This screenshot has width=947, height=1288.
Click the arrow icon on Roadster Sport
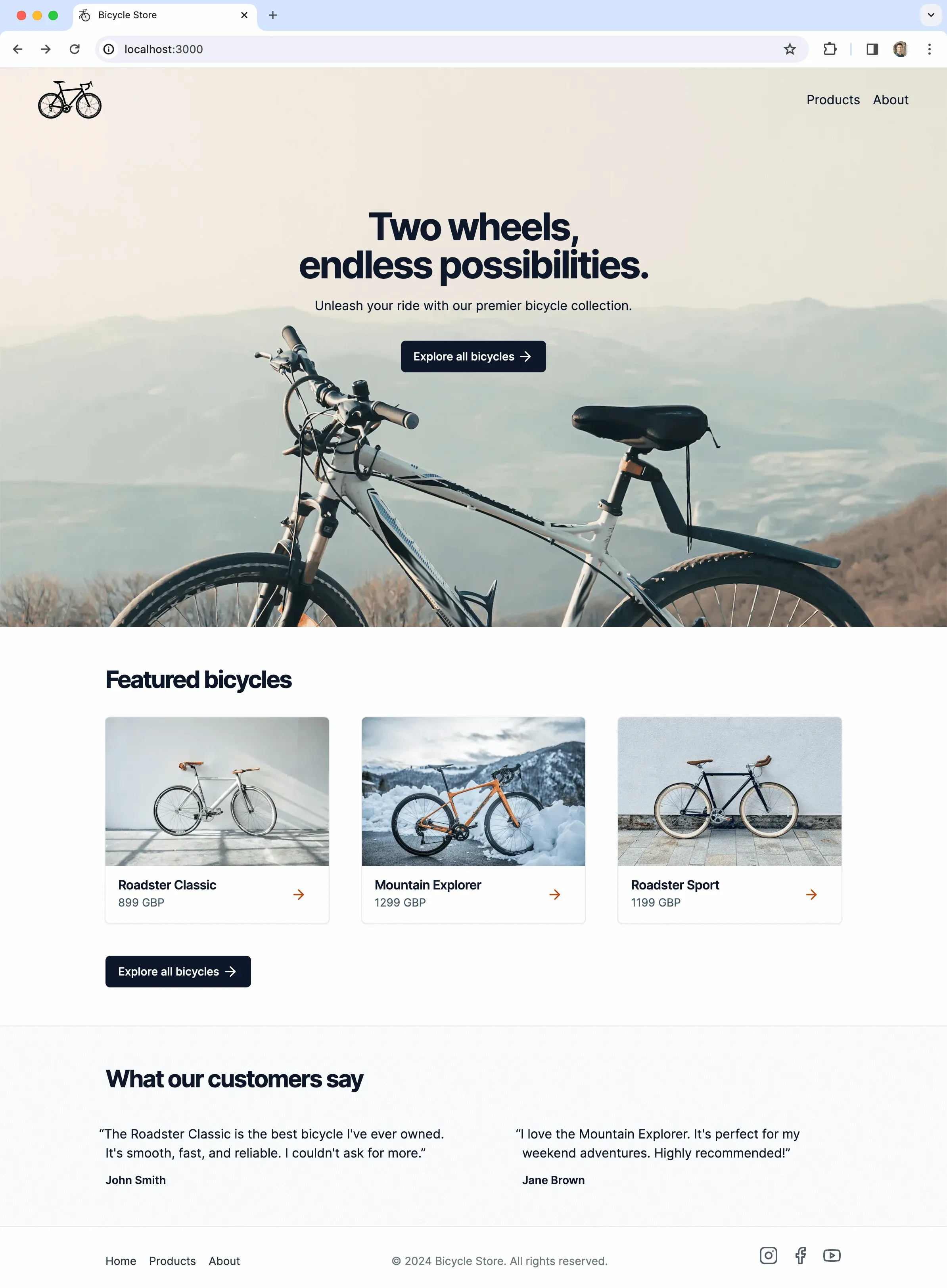(811, 894)
